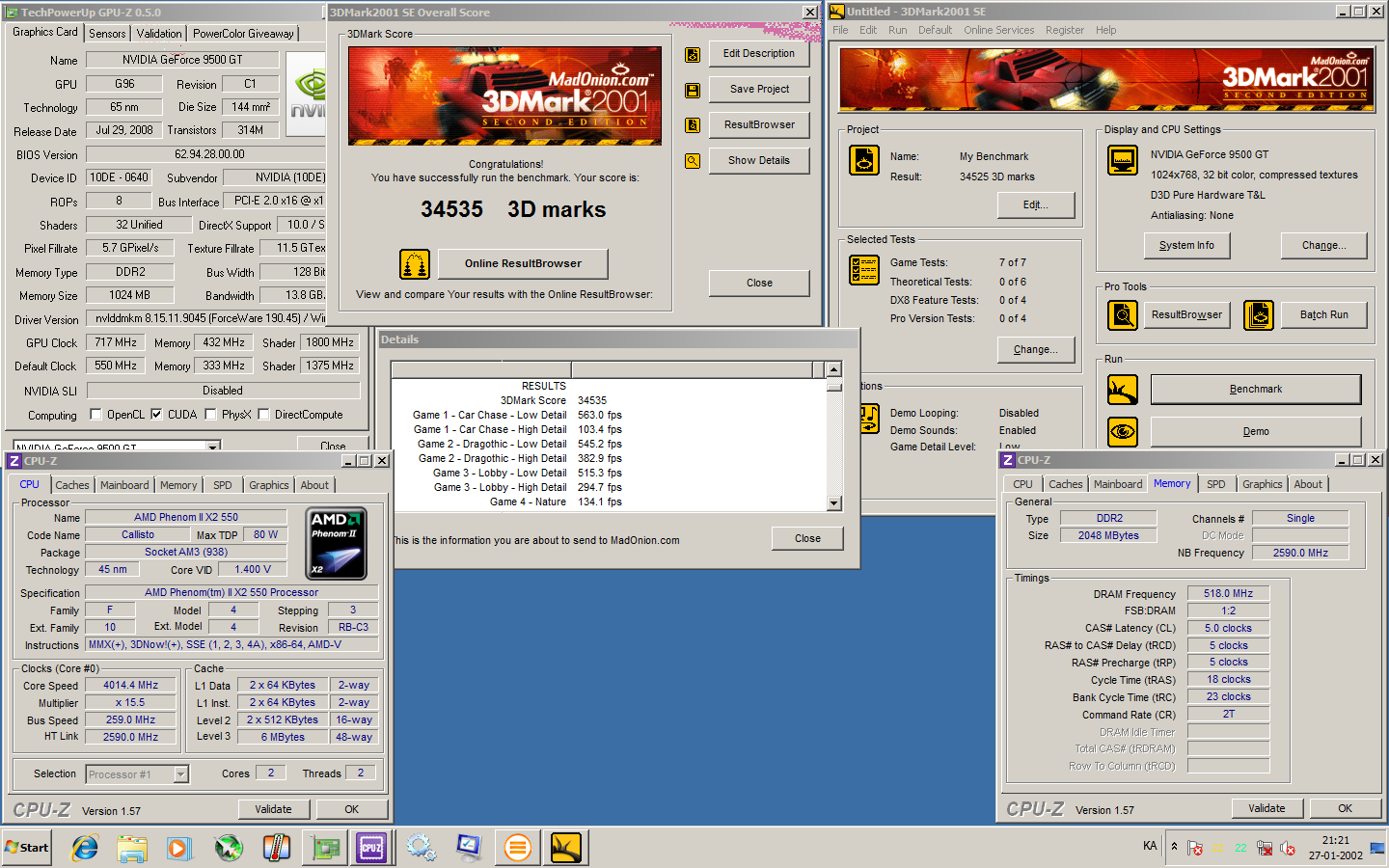Show hidden system tray icons arrow
Viewport: 1389px width, 868px height.
click(x=1174, y=847)
